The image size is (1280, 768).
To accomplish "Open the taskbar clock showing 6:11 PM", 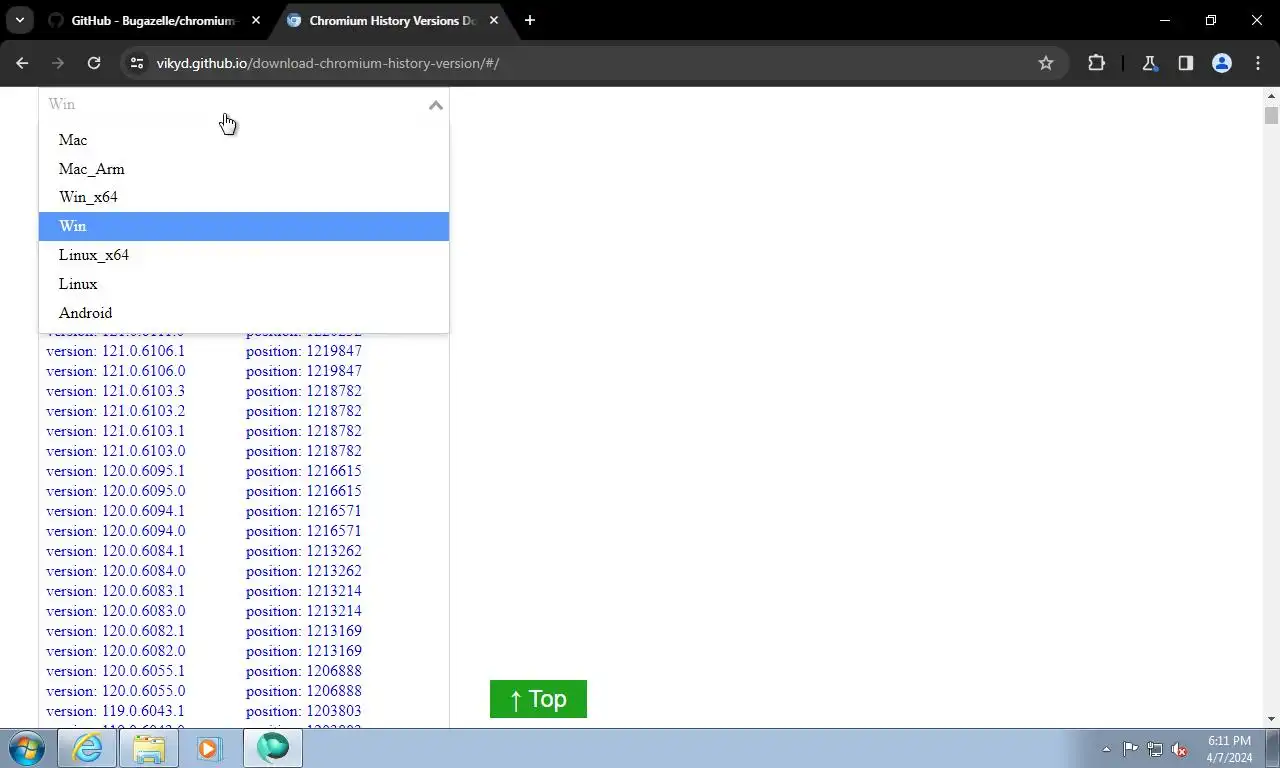I will [x=1229, y=749].
